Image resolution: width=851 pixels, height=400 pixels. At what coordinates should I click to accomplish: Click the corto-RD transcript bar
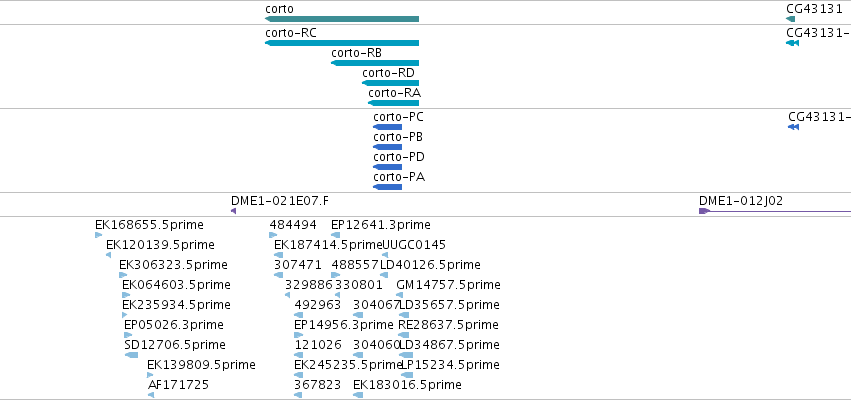[x=391, y=83]
